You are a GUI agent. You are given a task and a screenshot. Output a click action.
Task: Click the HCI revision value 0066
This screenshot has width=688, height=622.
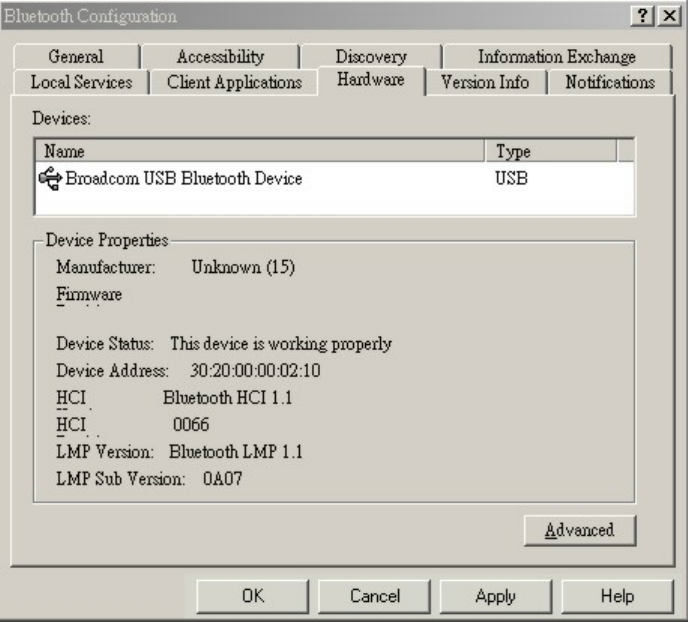point(191,425)
